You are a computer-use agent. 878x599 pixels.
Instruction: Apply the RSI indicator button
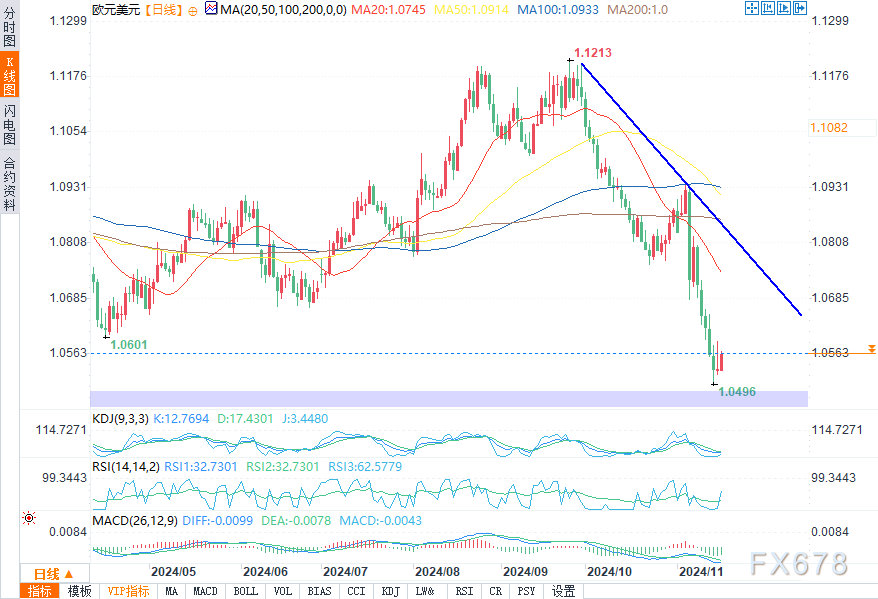[x=464, y=591]
